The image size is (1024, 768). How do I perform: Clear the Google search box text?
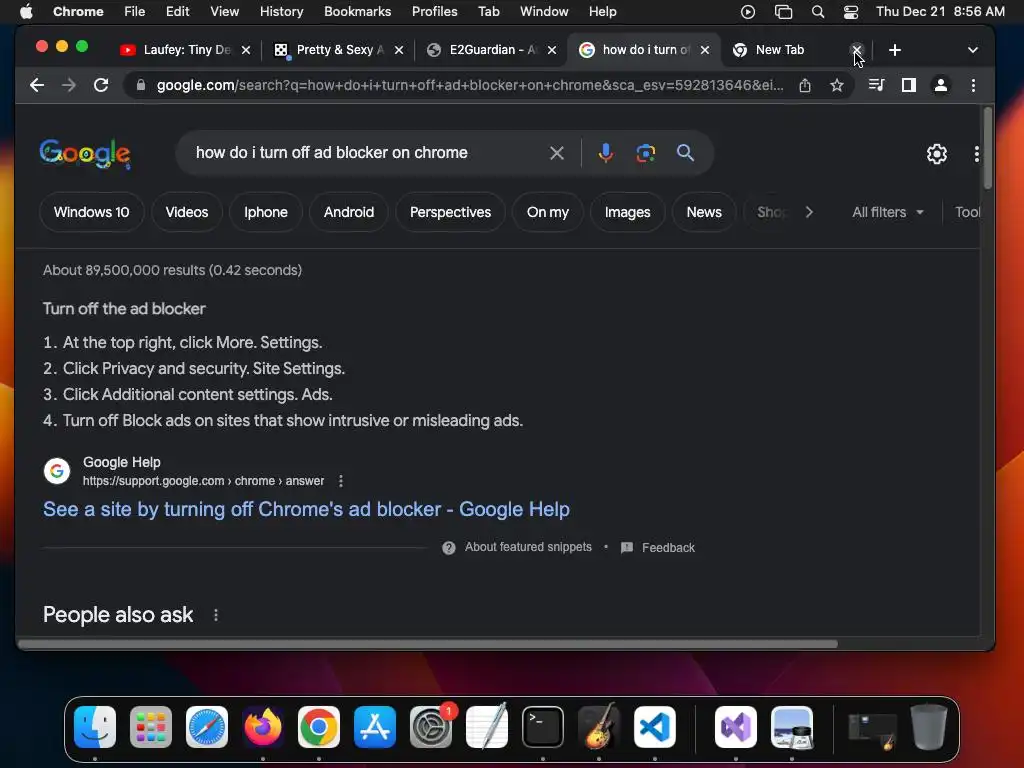point(556,153)
